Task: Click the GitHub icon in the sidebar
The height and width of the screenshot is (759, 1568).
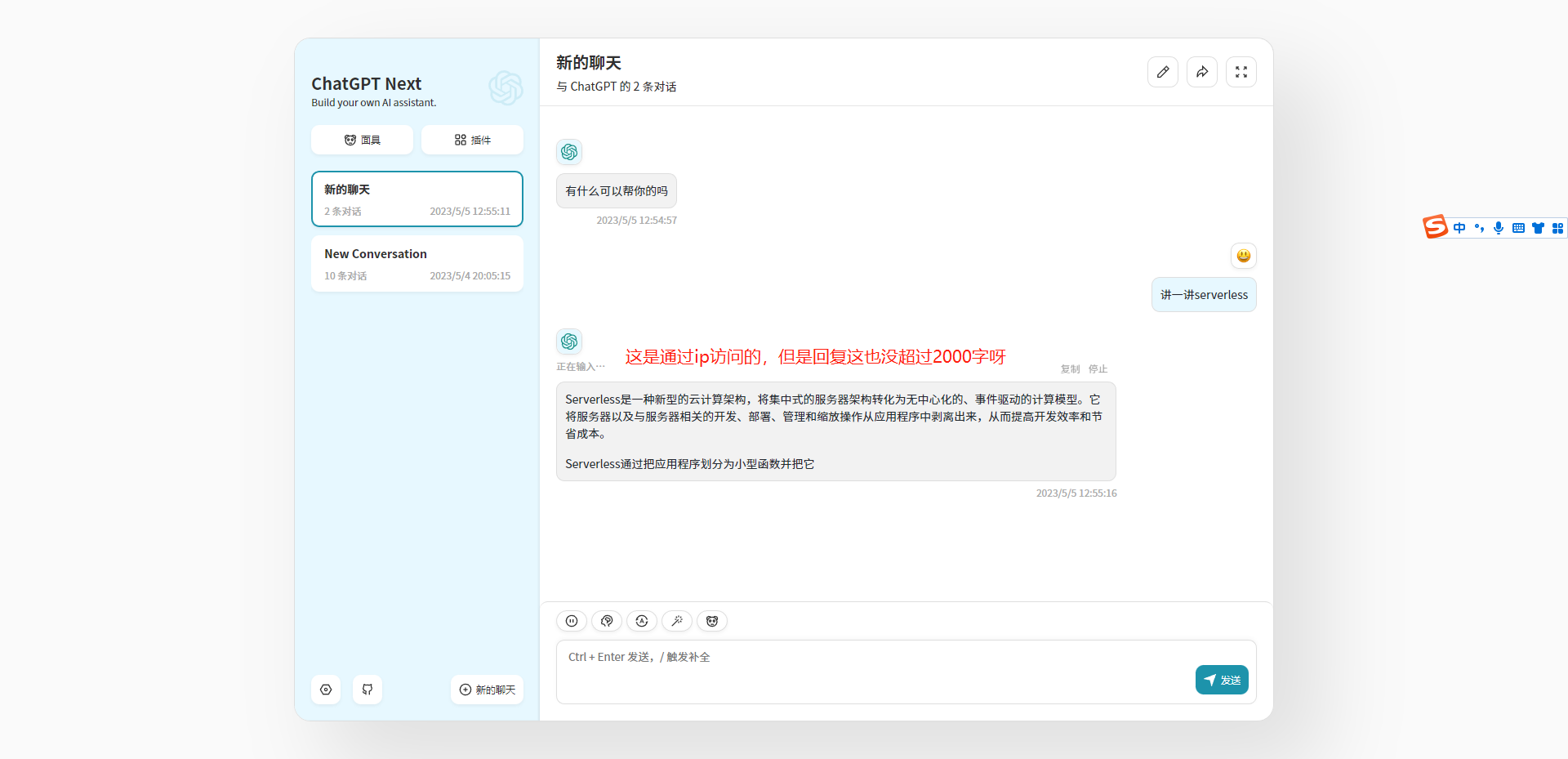Action: (367, 690)
